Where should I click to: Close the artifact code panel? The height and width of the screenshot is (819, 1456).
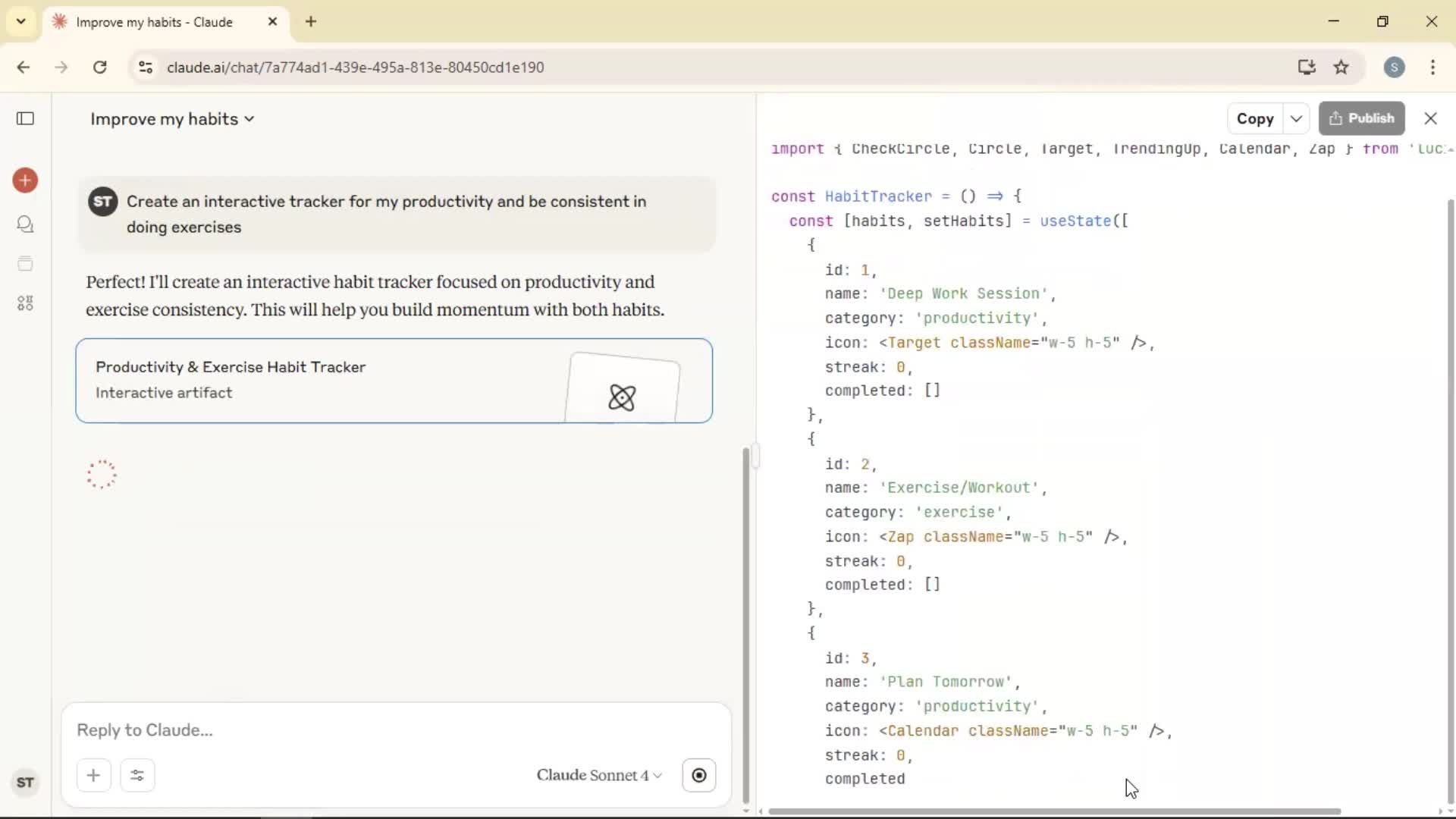point(1430,118)
